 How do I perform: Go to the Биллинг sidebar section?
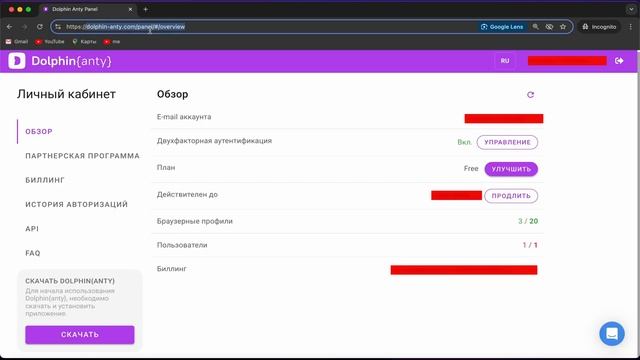[x=45, y=180]
